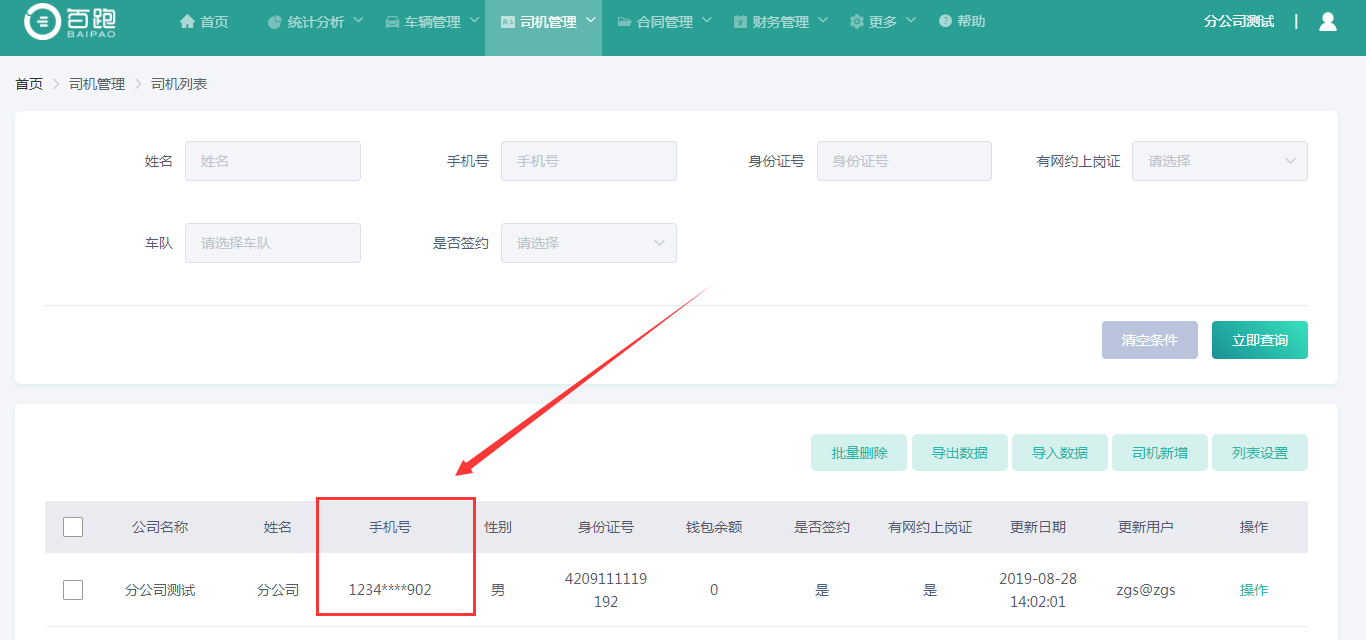Click the help question mark icon
Screen dimensions: 1366x640
(x=945, y=21)
